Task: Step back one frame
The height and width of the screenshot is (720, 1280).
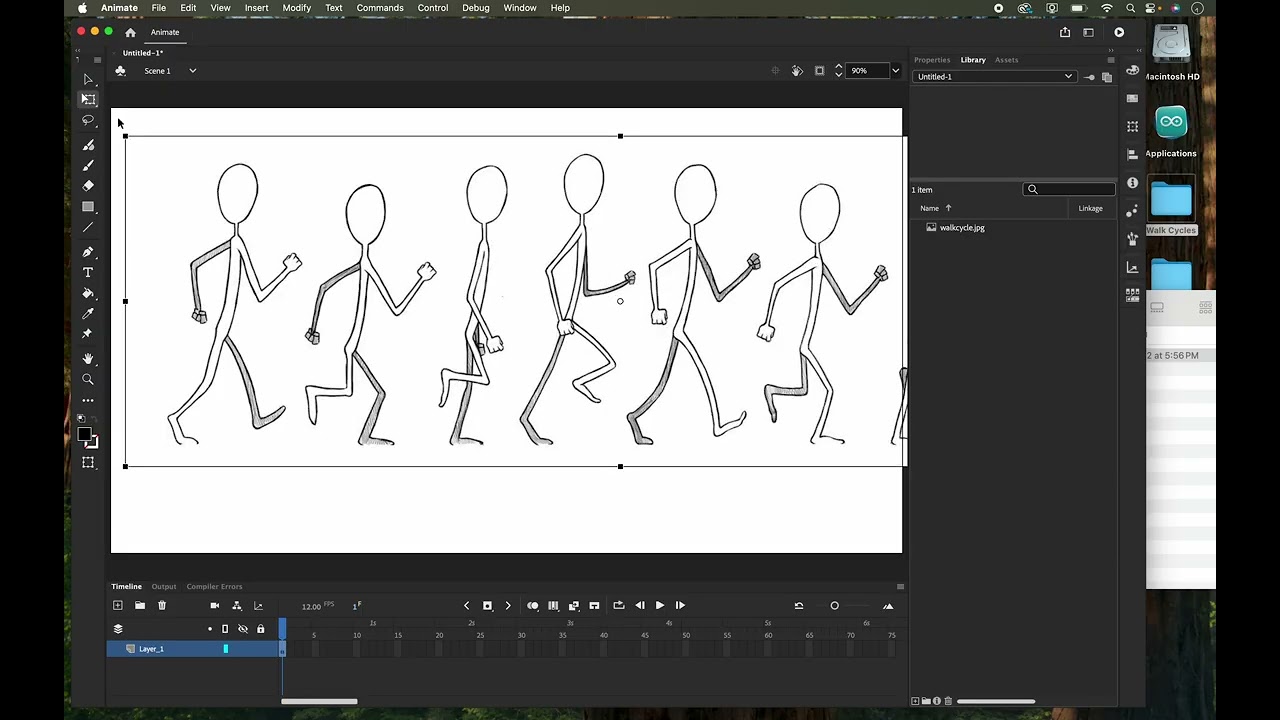Action: [x=640, y=605]
